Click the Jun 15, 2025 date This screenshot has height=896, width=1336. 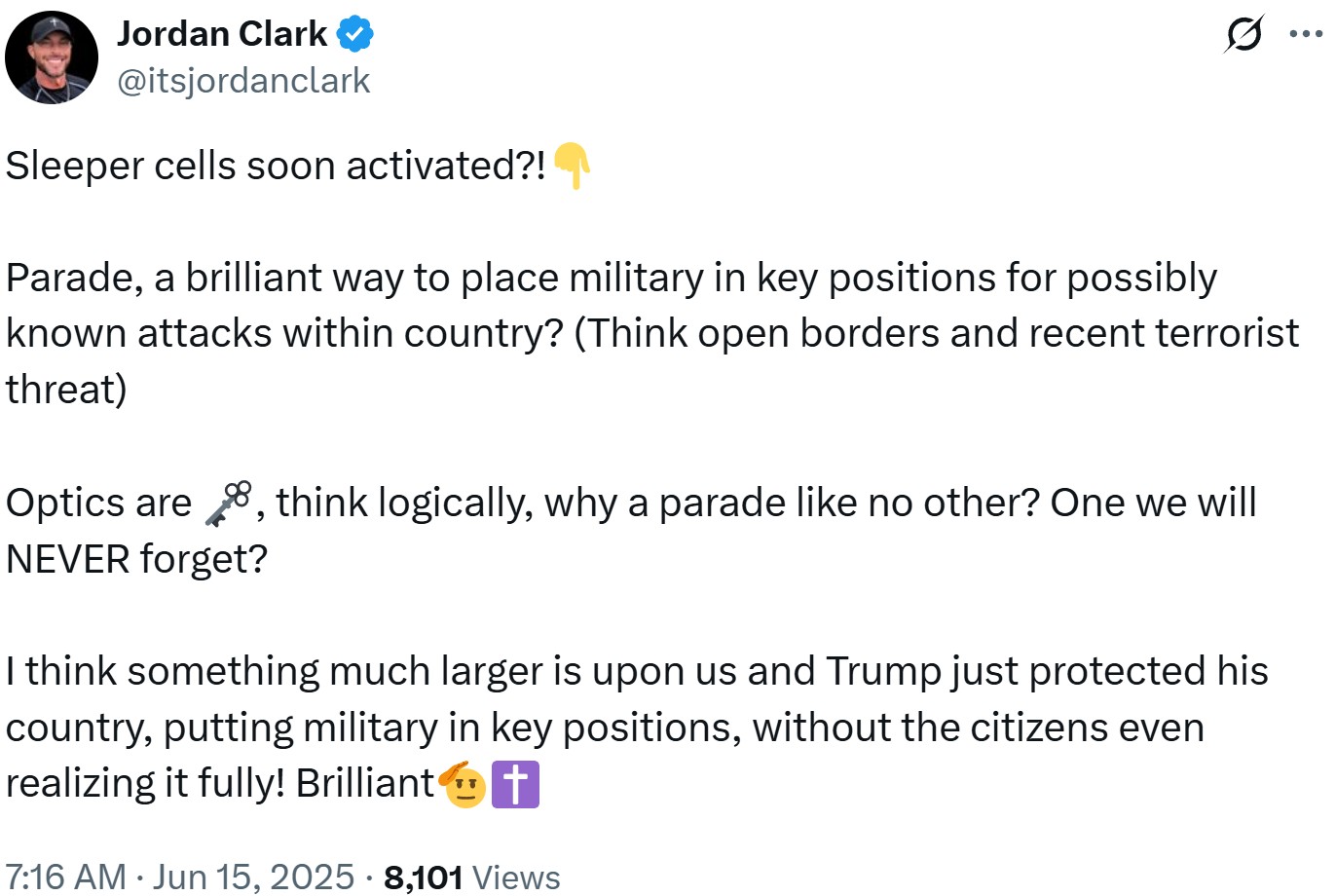[253, 877]
